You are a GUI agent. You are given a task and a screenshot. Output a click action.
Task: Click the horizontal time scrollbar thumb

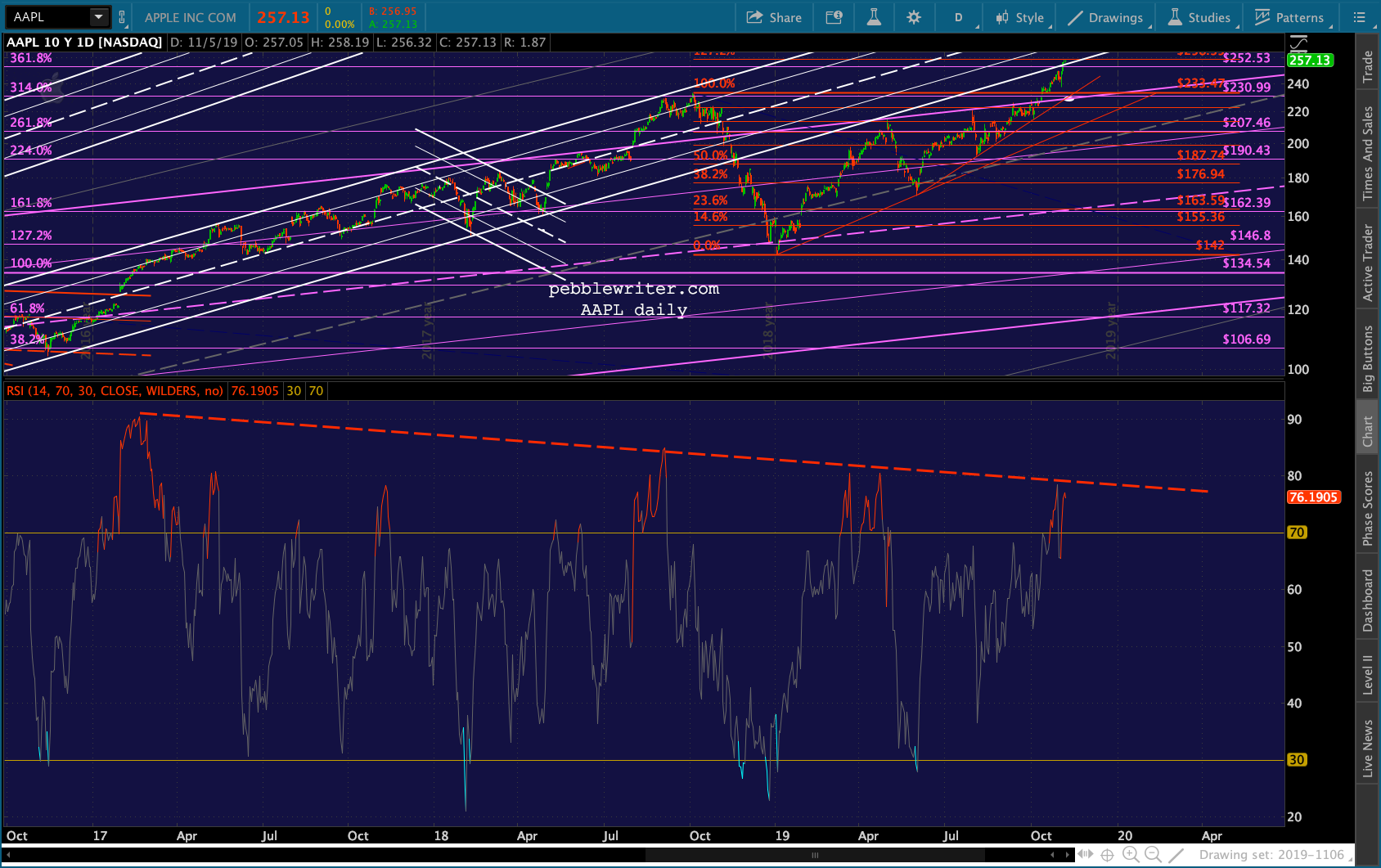[x=815, y=855]
